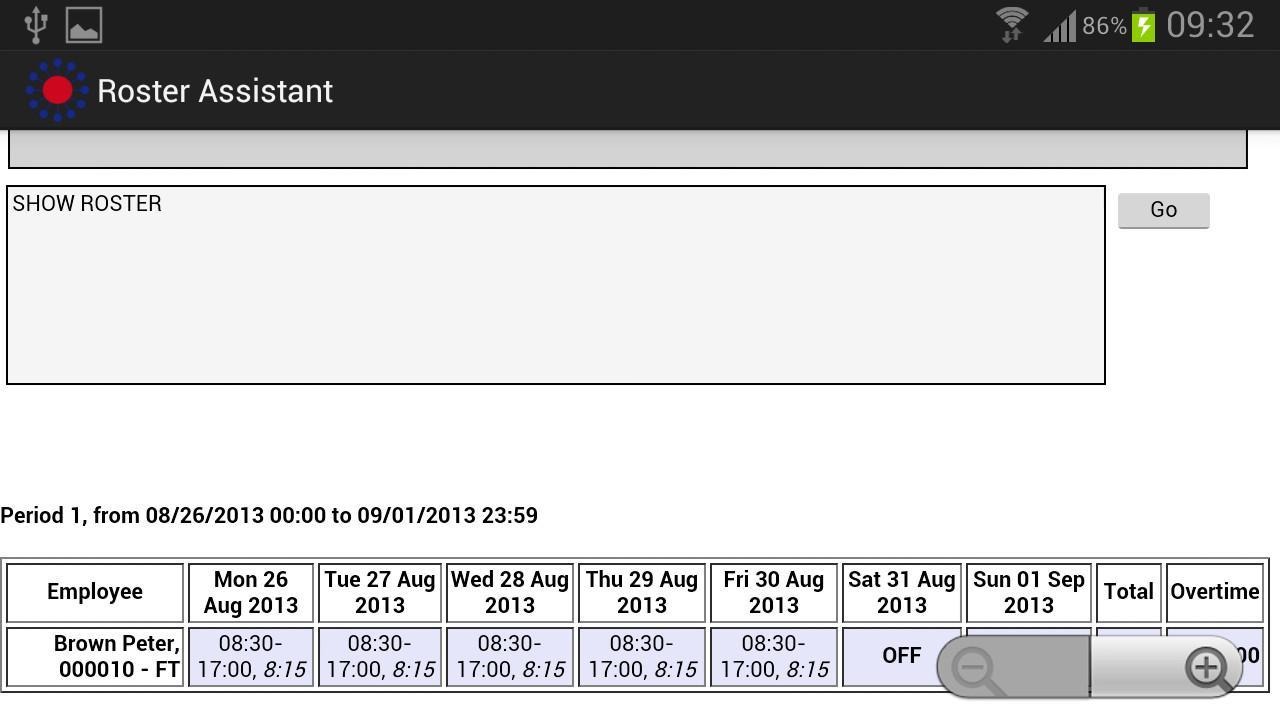Tap Brown Peter employee name cell

point(95,656)
